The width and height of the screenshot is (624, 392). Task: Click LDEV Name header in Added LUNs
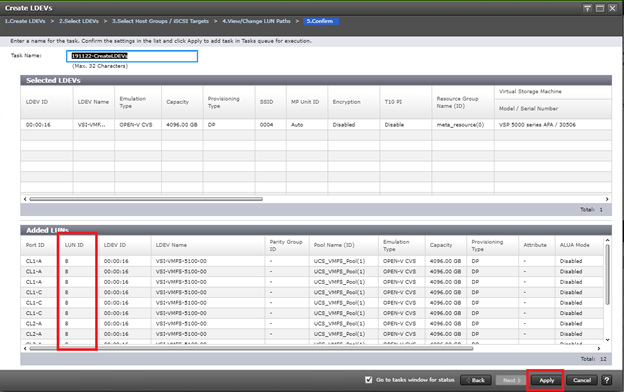(x=208, y=245)
